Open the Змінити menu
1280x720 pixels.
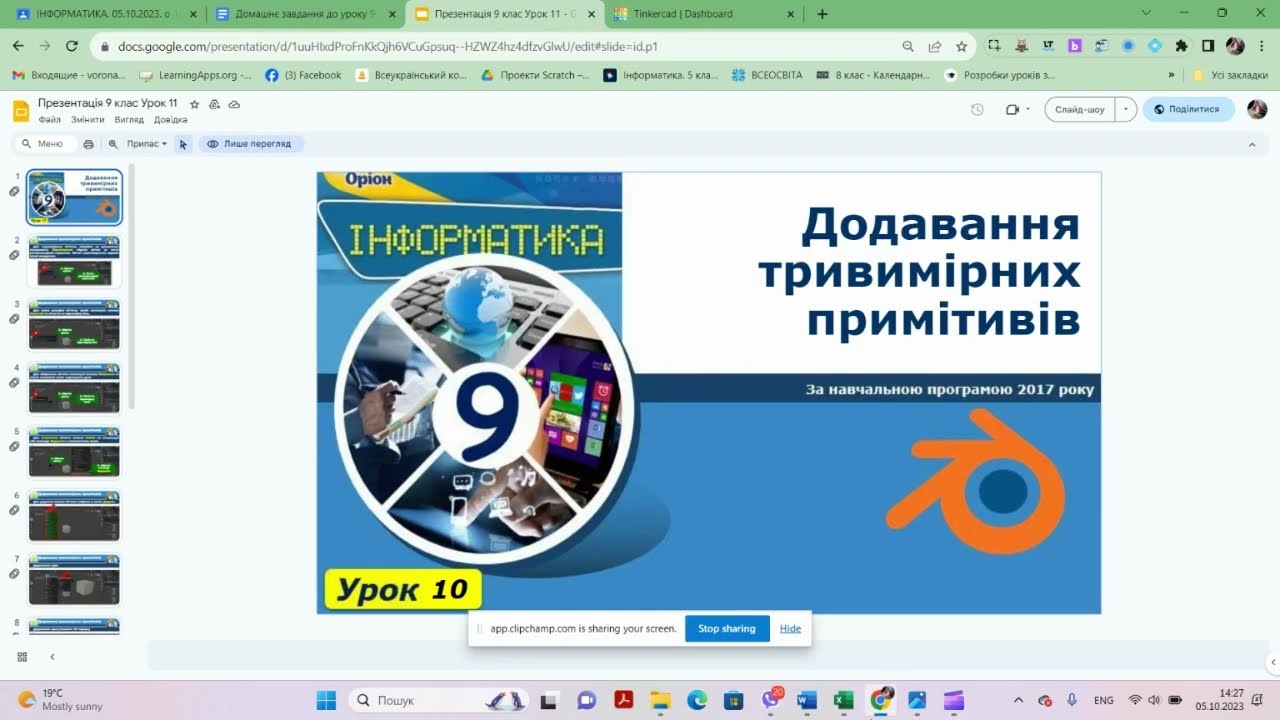coord(87,120)
